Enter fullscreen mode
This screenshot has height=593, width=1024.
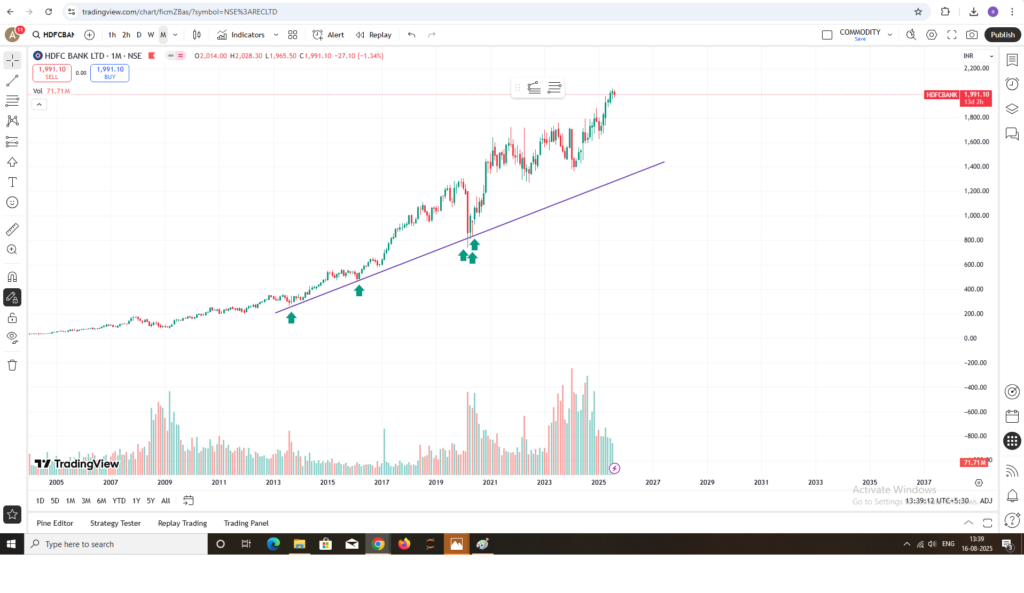coord(952,35)
